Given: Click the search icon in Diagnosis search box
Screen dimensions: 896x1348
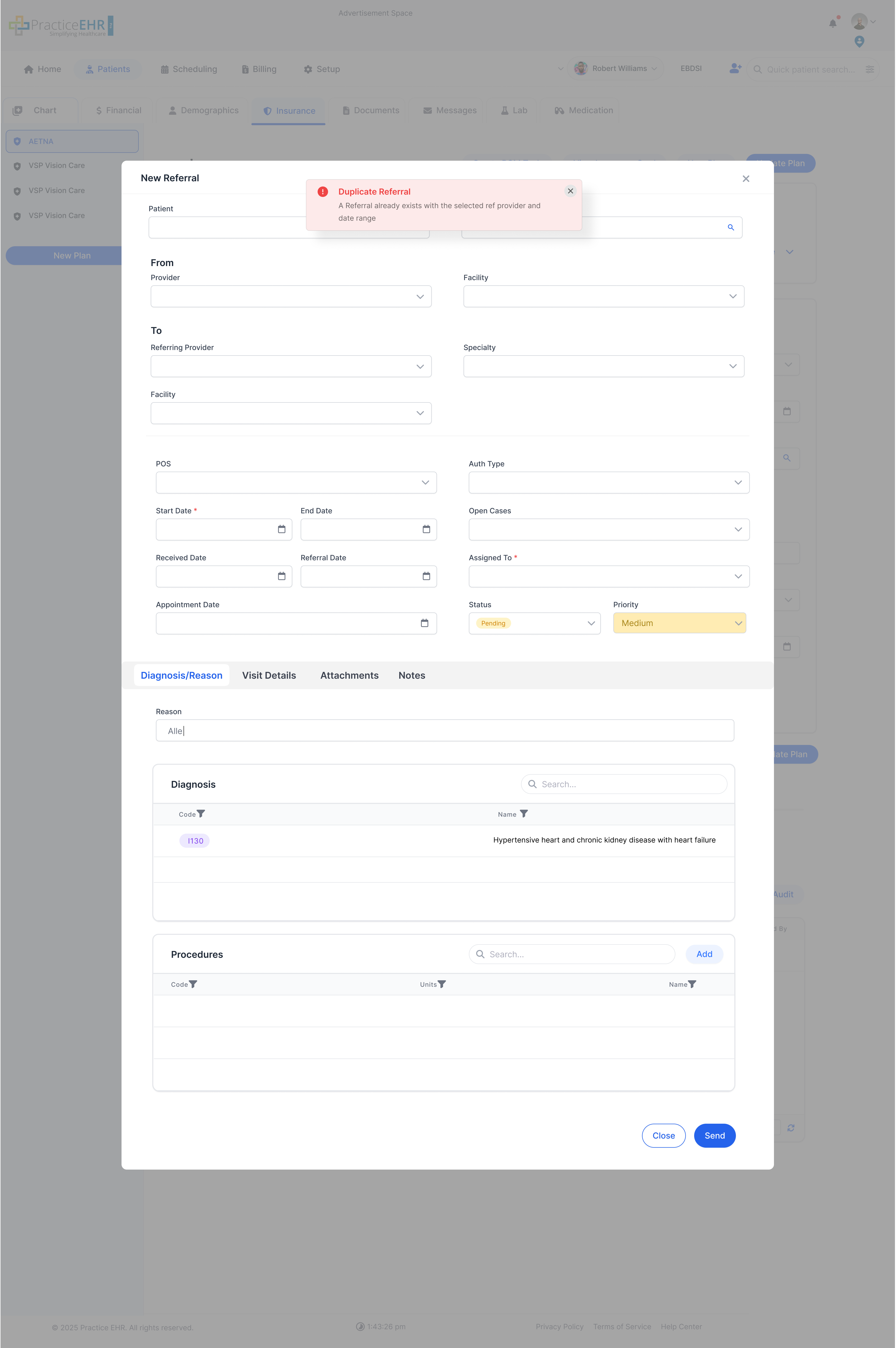Looking at the screenshot, I should pyautogui.click(x=532, y=784).
